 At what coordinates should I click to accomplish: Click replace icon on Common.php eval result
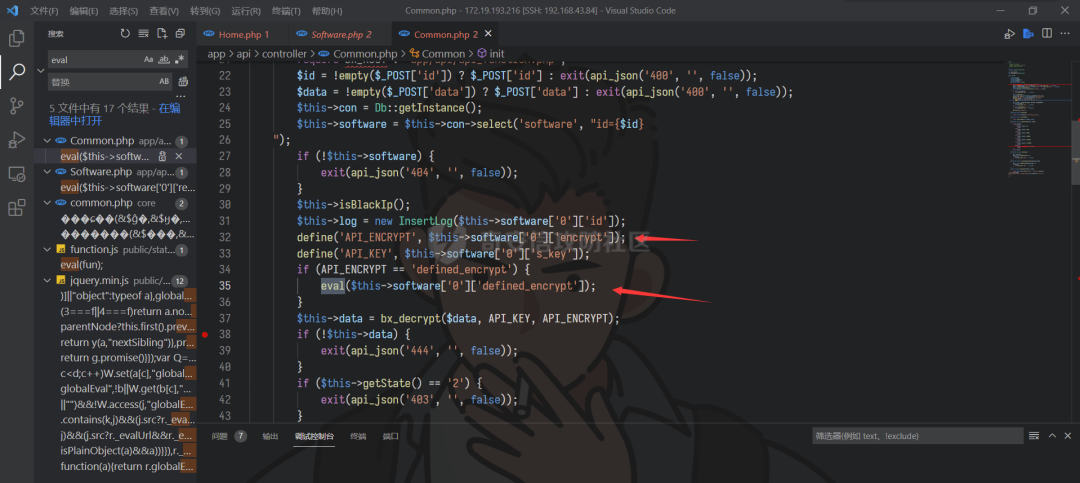[x=162, y=156]
